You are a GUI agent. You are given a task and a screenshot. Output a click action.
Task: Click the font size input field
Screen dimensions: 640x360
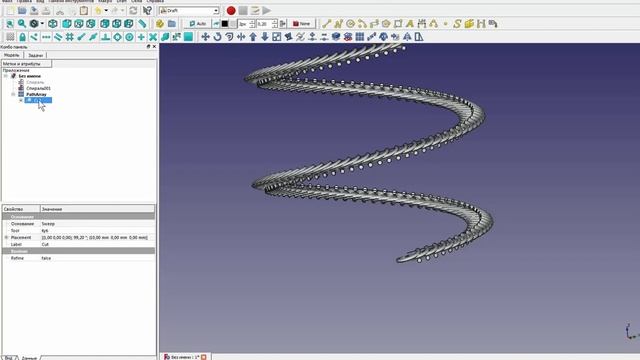coord(264,24)
